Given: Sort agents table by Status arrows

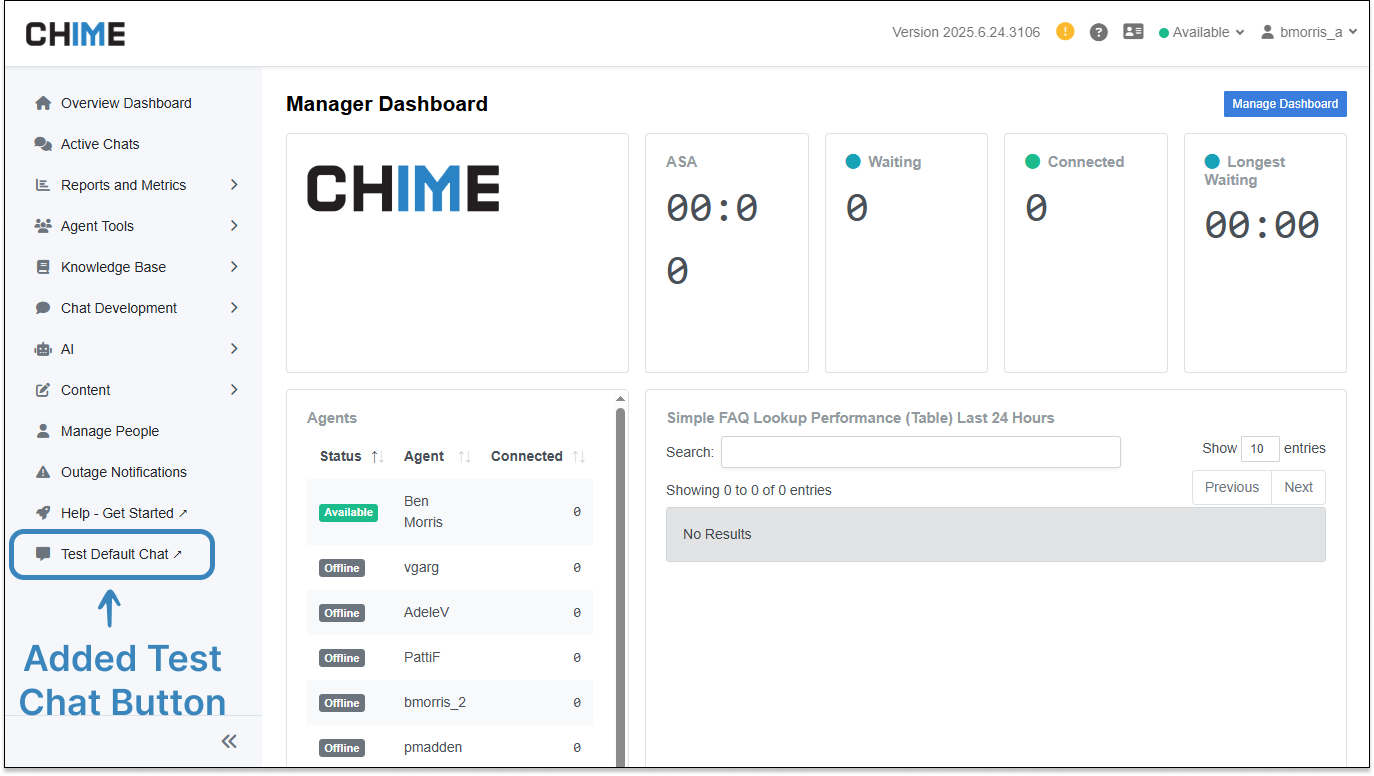Looking at the screenshot, I should click(377, 457).
